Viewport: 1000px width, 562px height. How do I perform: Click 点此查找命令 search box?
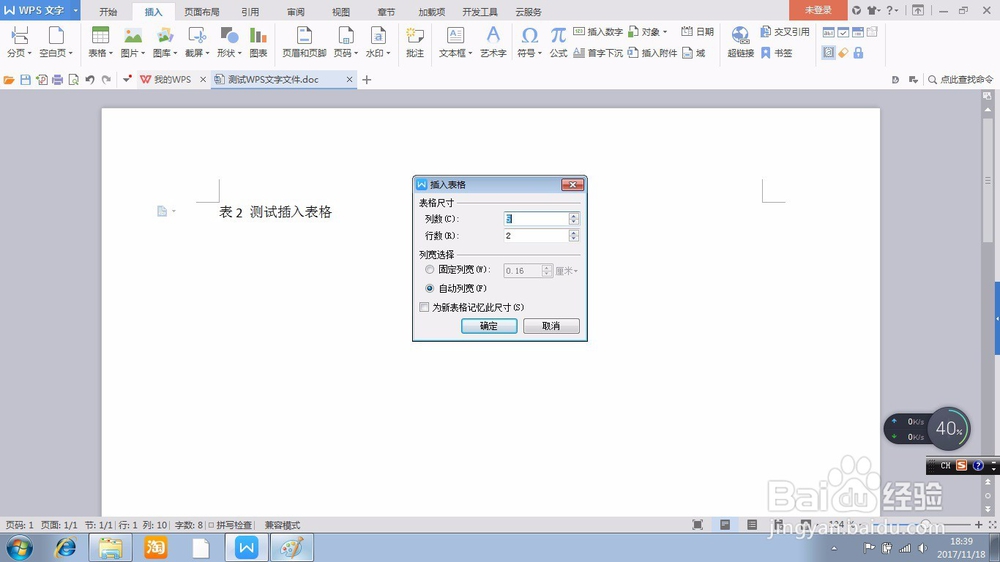[x=960, y=80]
